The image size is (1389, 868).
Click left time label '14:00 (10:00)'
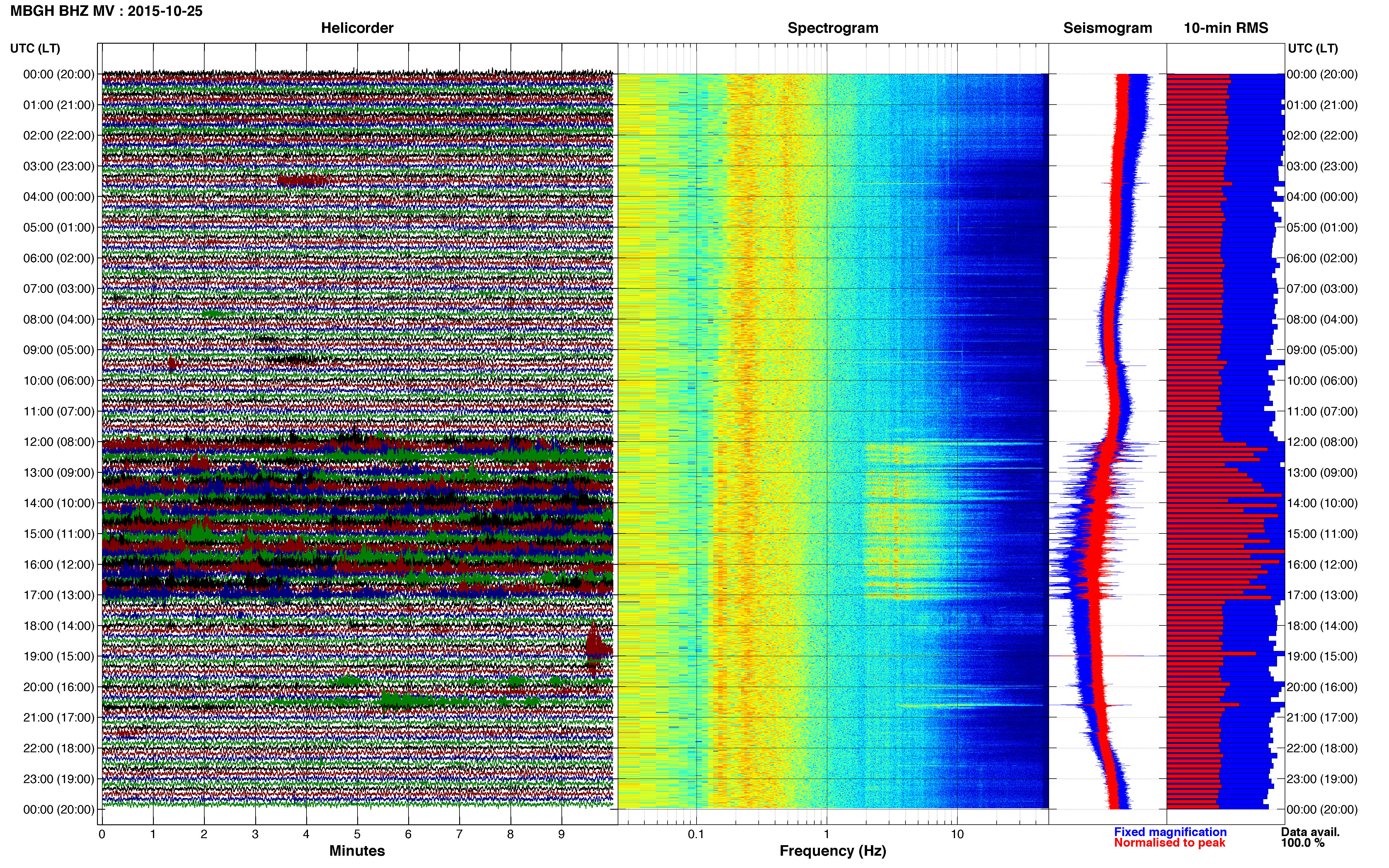pos(59,504)
